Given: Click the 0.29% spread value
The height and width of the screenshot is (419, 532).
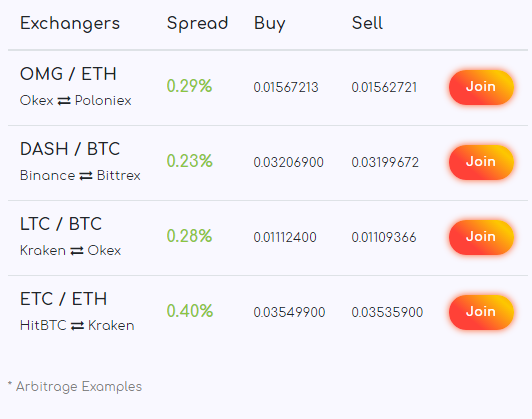Looking at the screenshot, I should pos(189,86).
